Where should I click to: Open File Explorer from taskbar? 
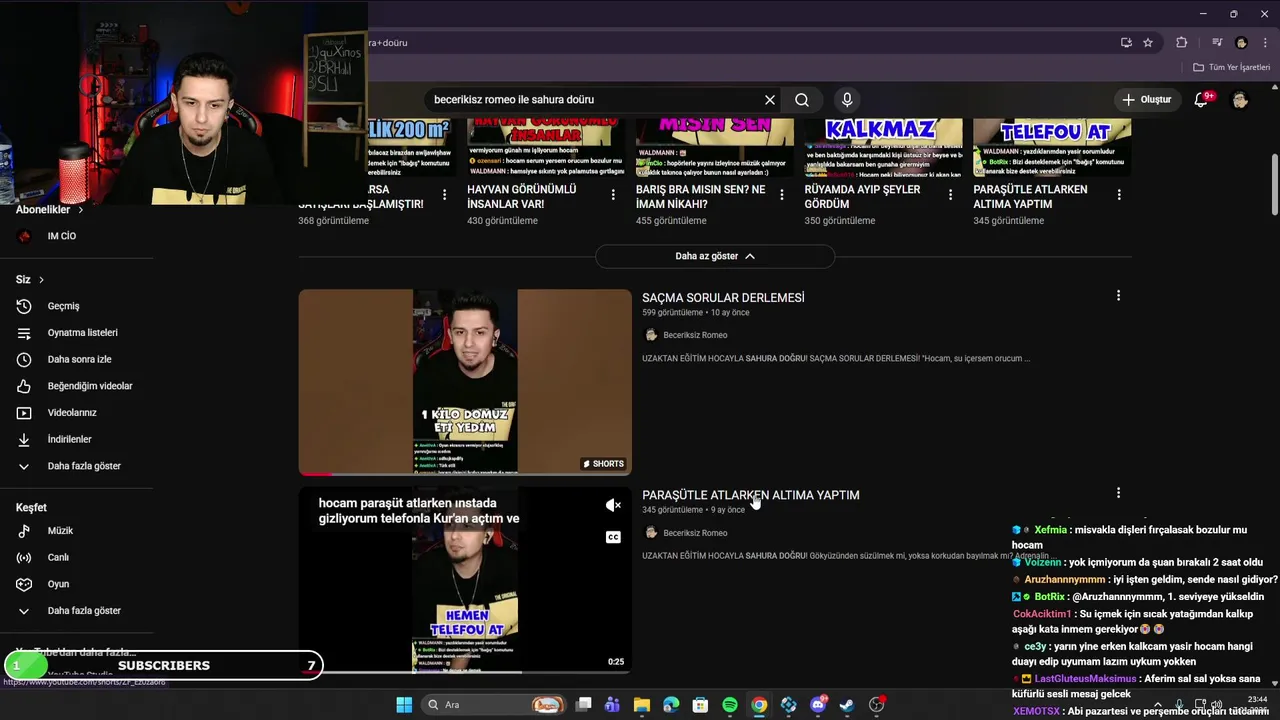642,705
